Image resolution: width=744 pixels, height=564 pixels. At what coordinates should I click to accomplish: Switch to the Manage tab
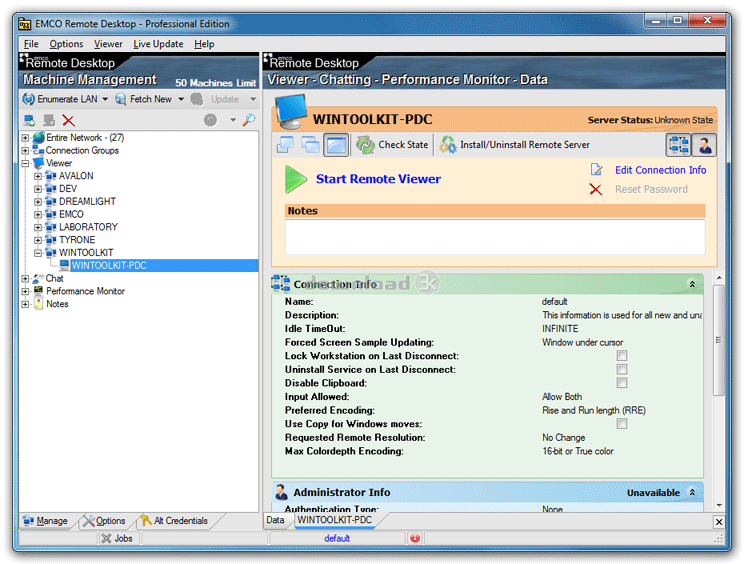tap(46, 521)
